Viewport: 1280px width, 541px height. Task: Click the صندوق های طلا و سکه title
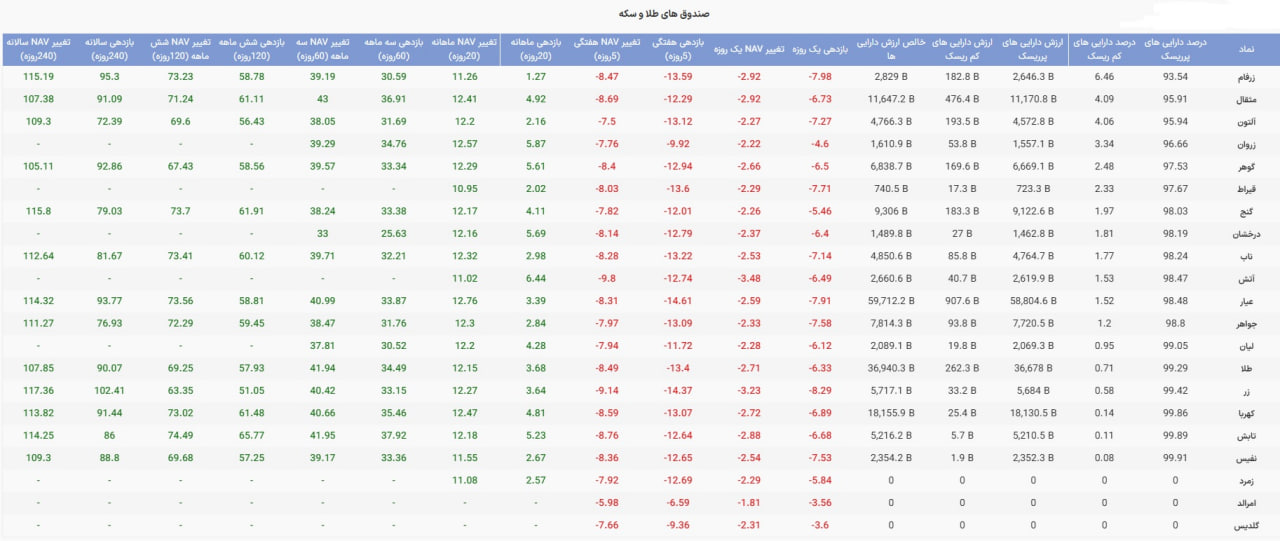coord(640,14)
